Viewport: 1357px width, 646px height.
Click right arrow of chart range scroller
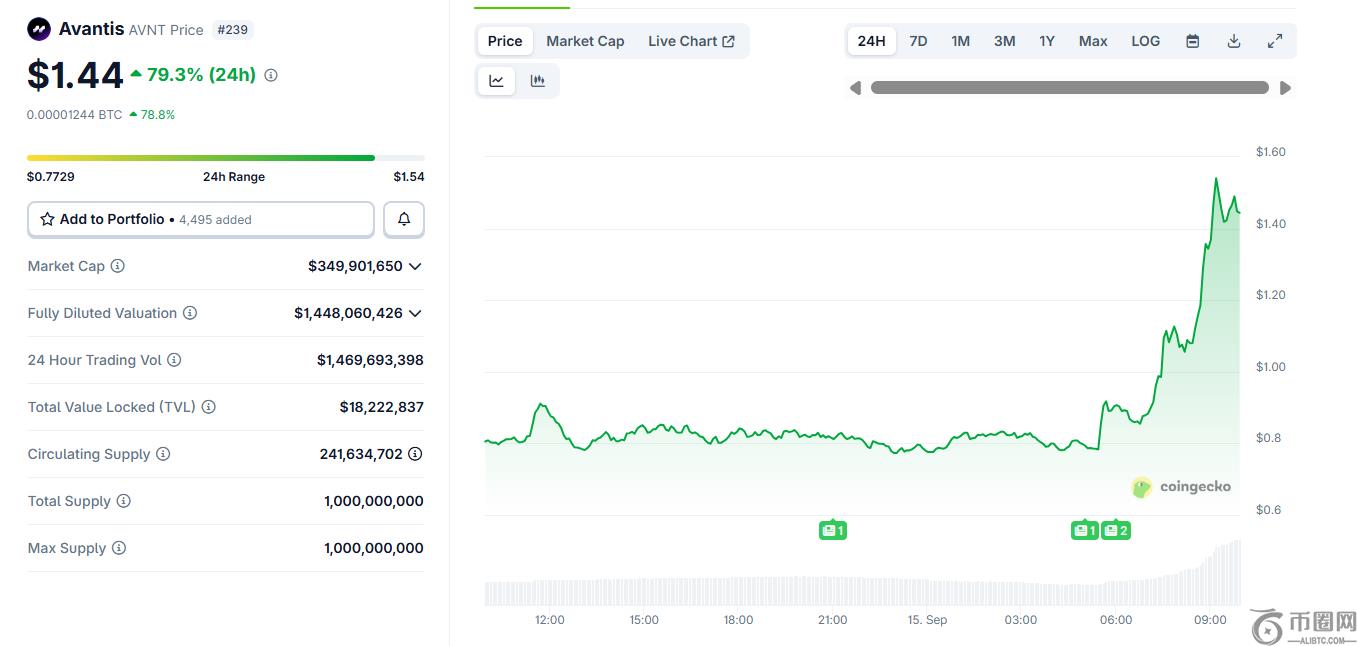click(1285, 88)
